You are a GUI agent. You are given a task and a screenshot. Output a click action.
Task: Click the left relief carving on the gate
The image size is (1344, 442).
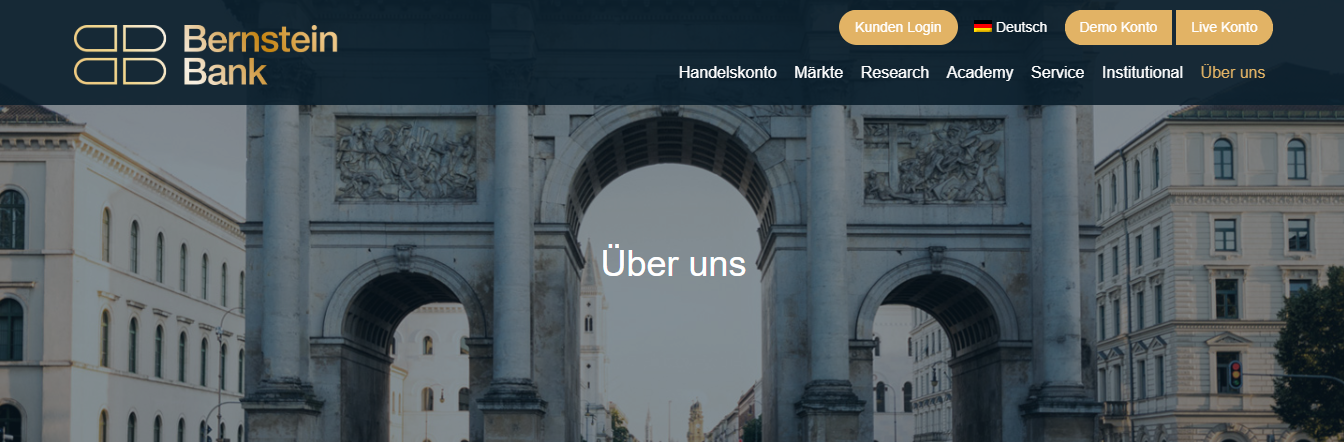click(405, 160)
